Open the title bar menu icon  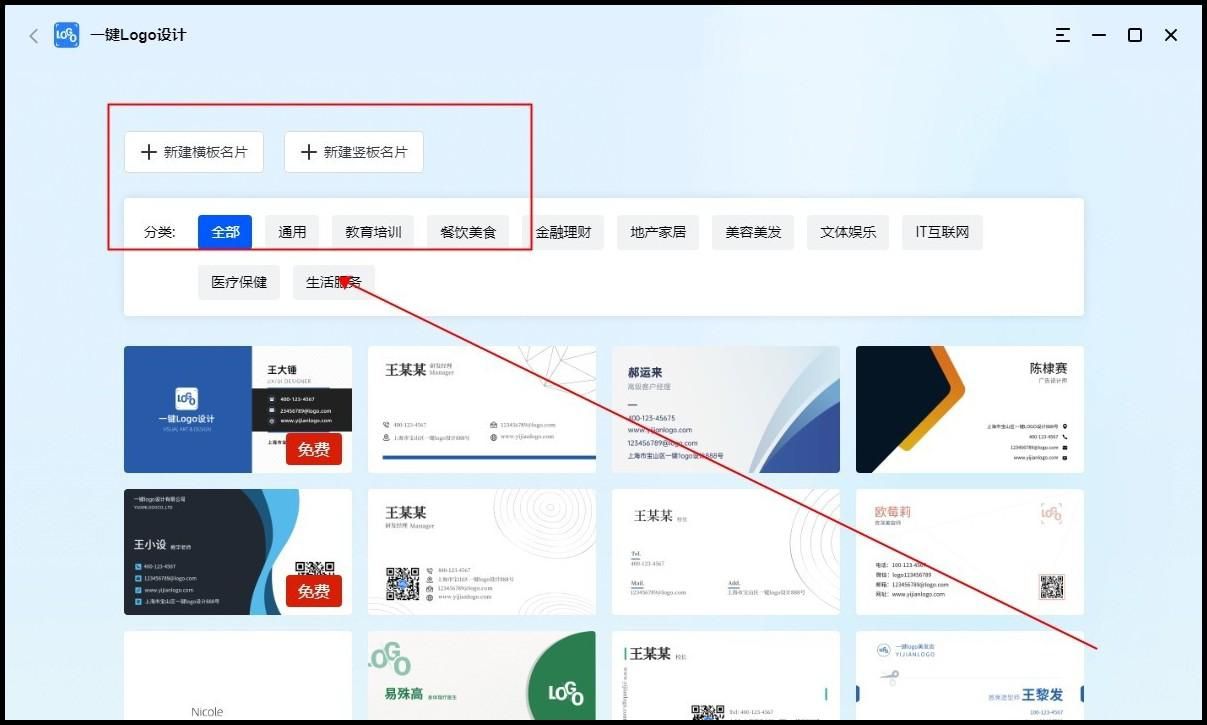point(1063,35)
